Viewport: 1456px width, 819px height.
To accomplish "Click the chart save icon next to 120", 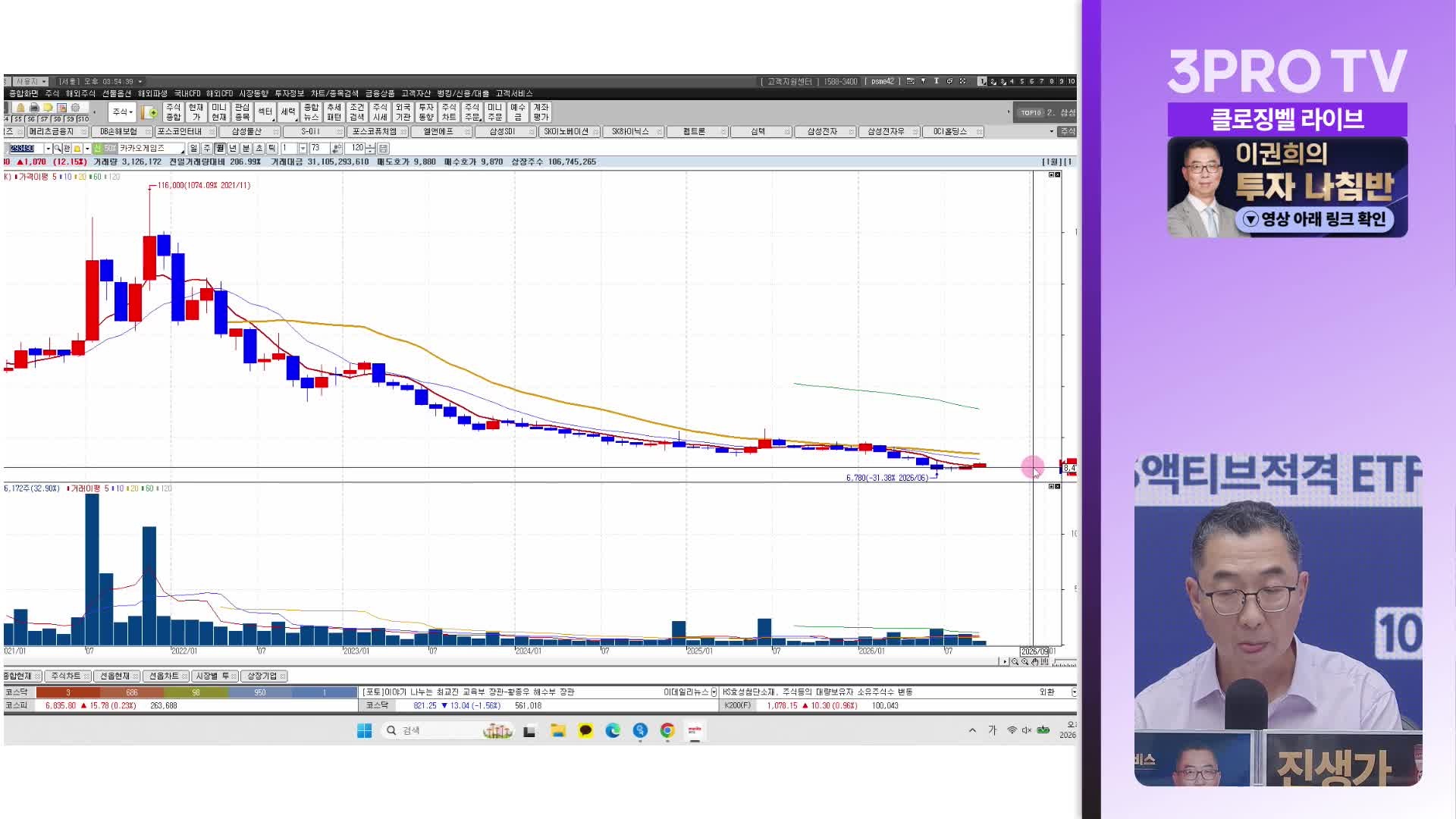I will [383, 148].
